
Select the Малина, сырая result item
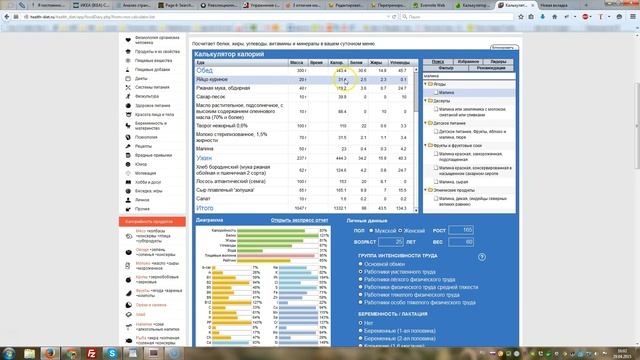point(453,182)
